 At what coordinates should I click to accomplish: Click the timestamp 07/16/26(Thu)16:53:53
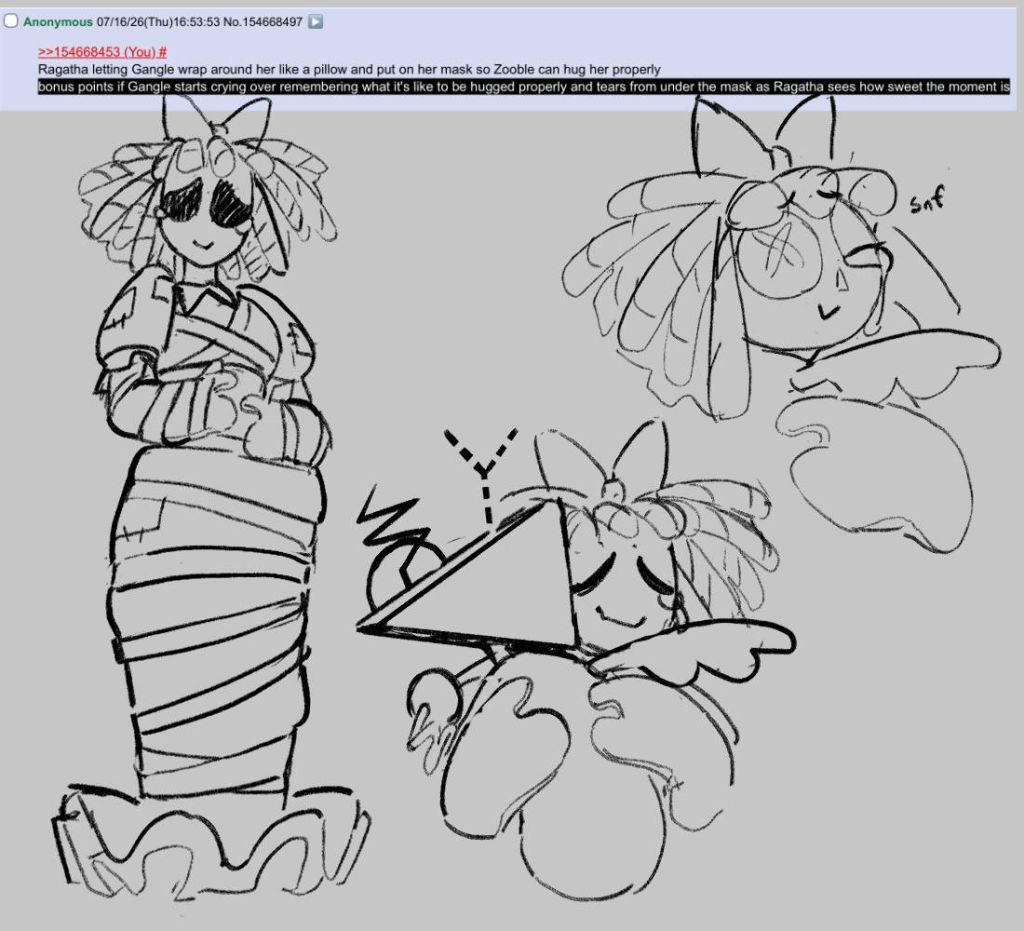tap(158, 22)
